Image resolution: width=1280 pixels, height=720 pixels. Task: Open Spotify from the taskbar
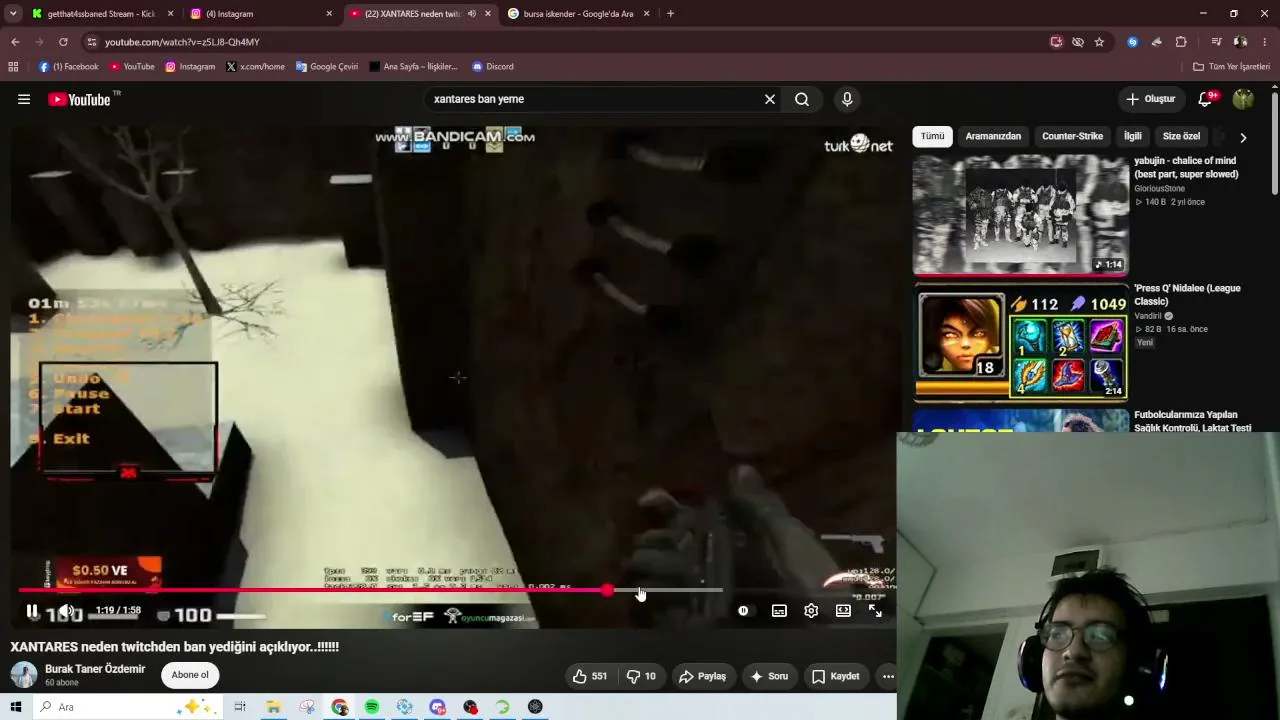pos(372,707)
